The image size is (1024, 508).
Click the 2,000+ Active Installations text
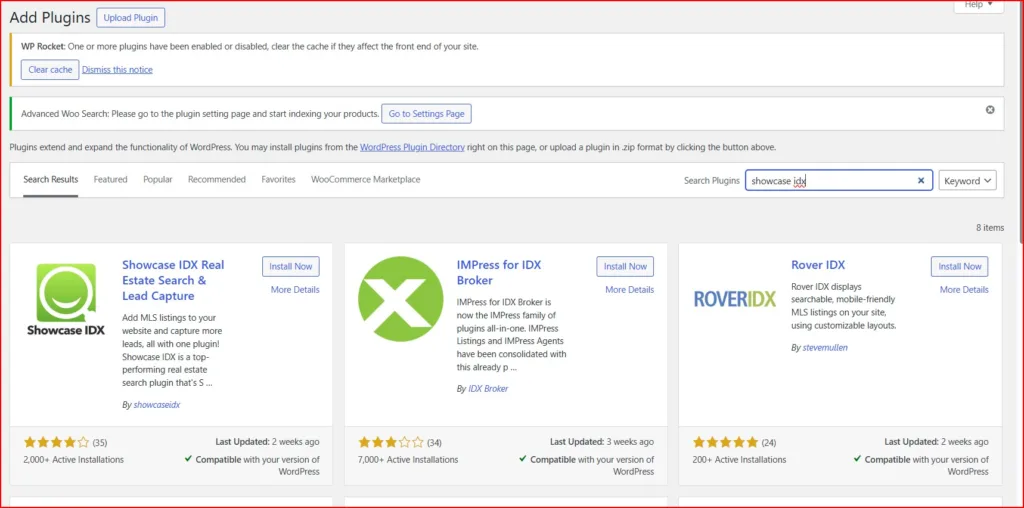pyautogui.click(x=74, y=460)
